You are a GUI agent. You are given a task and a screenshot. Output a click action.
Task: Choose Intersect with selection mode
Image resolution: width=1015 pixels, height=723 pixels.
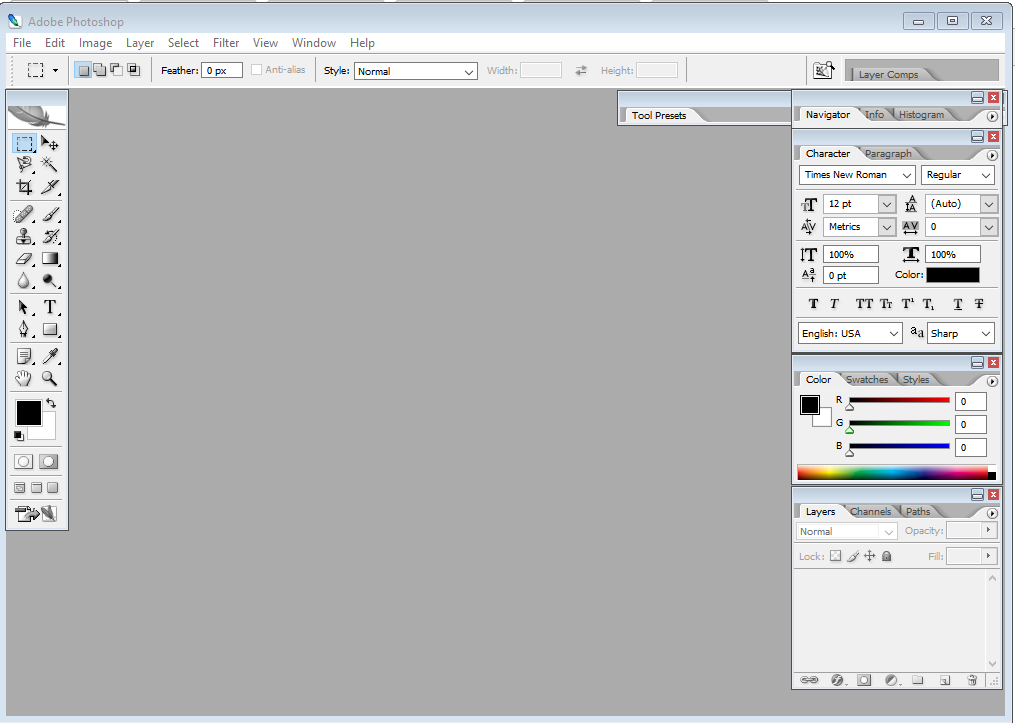pos(133,70)
